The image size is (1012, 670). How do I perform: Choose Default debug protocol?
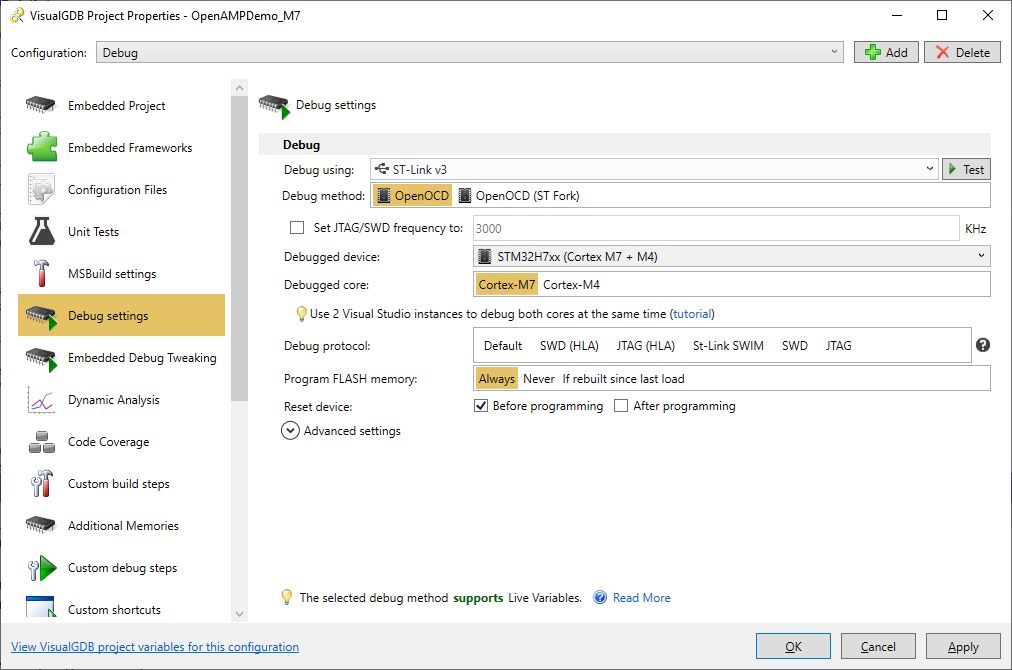point(503,346)
